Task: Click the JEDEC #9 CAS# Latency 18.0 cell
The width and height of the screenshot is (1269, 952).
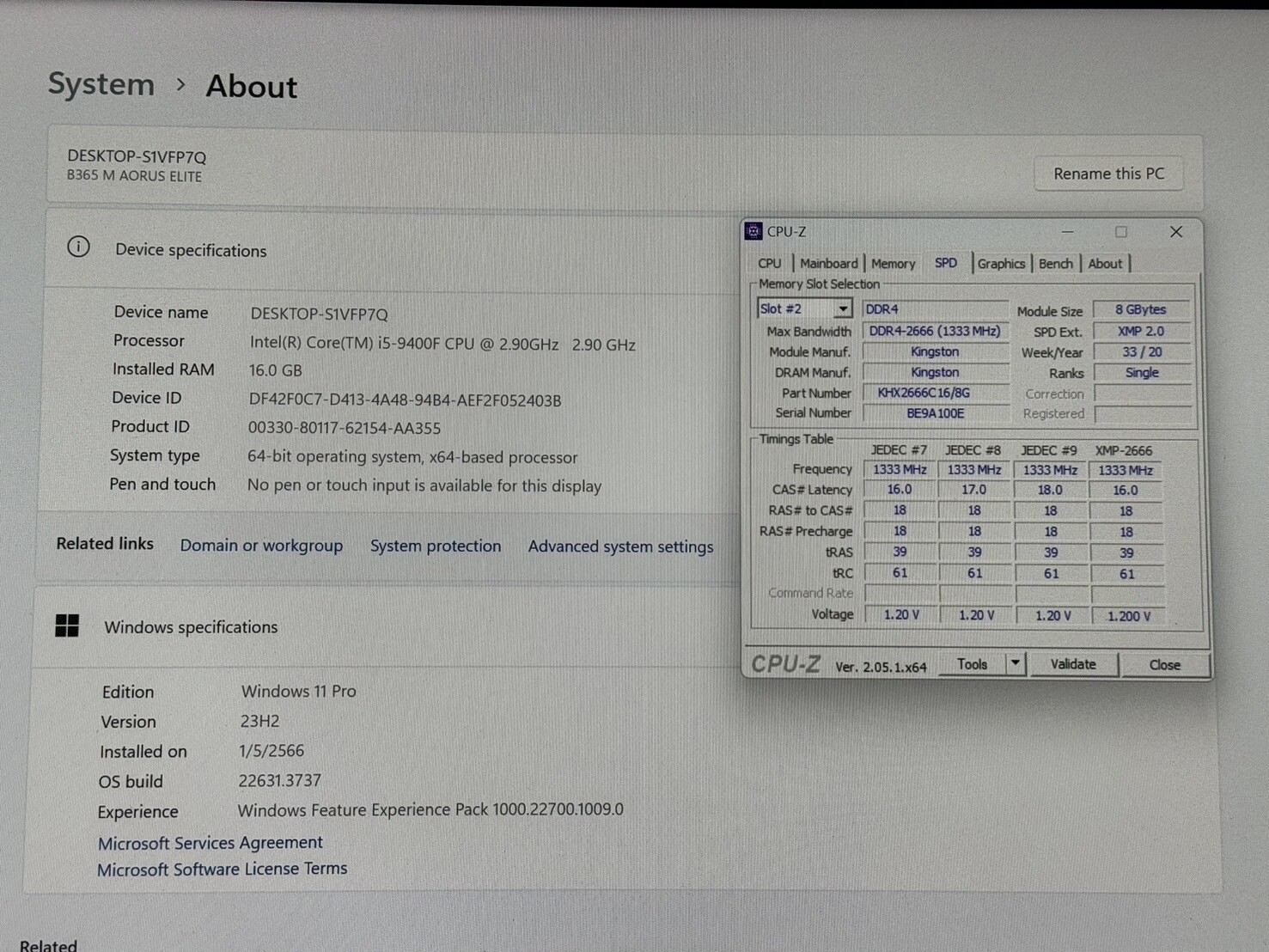Action: click(1050, 490)
